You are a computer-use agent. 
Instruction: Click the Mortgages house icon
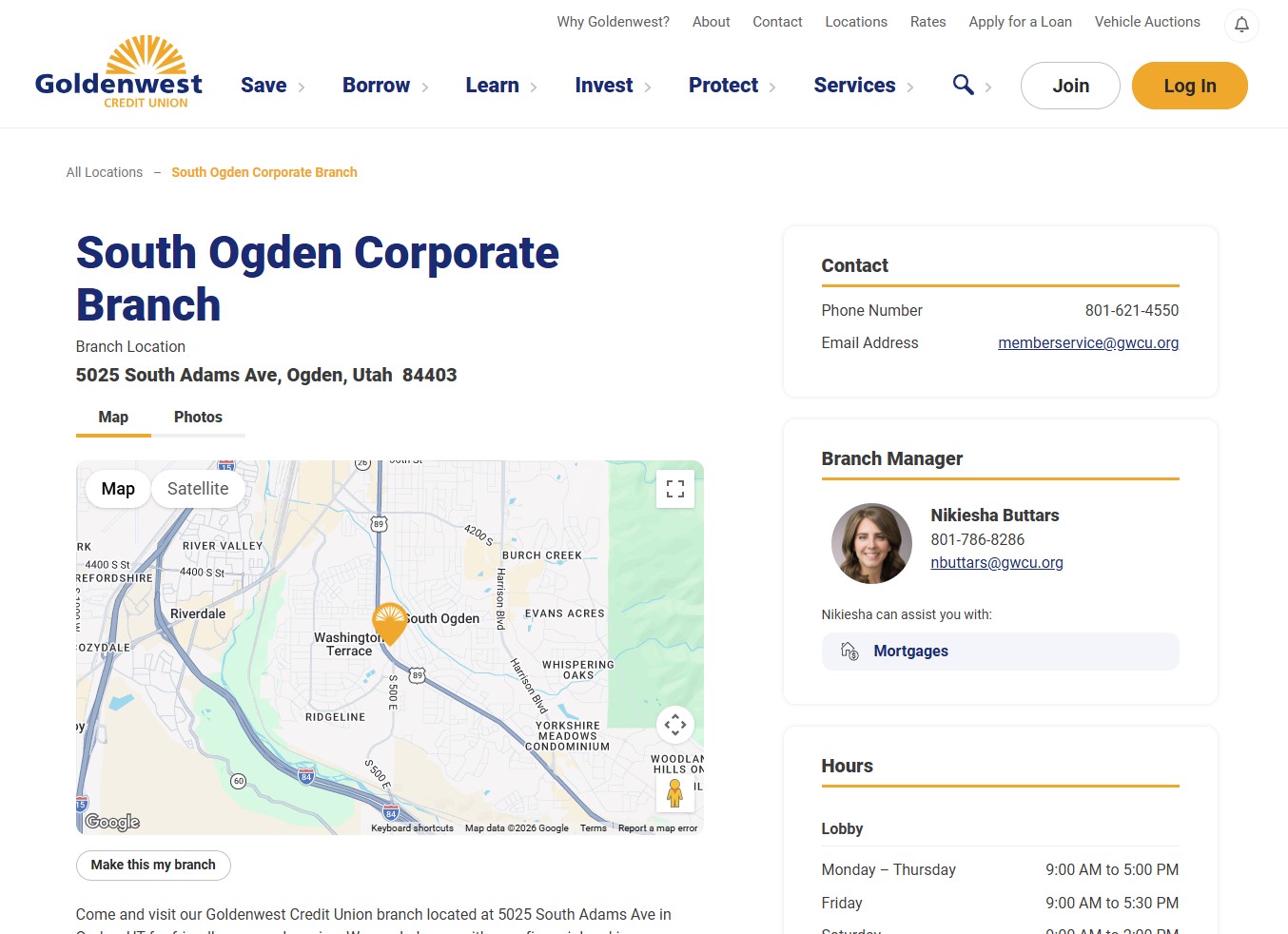[x=849, y=651]
